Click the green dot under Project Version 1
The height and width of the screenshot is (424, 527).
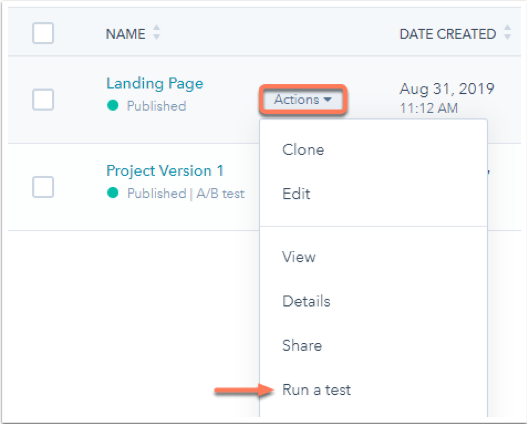(x=113, y=193)
